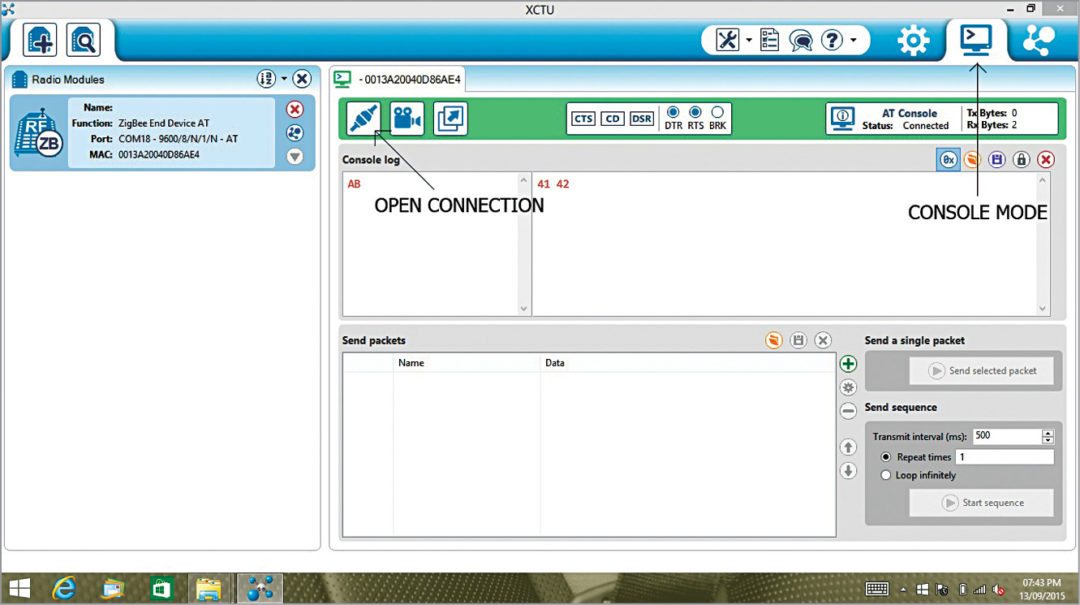The width and height of the screenshot is (1080, 605).
Task: Switch to Configuration working mode gear
Action: tap(912, 40)
